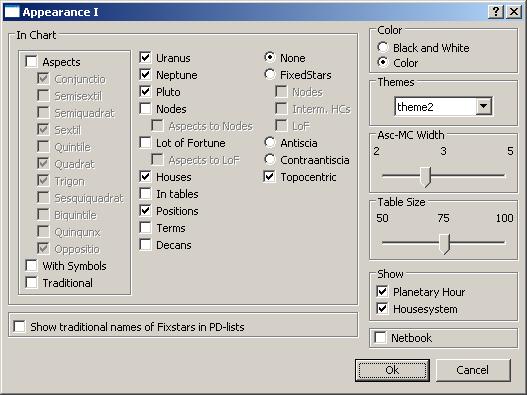Click the Asc-MC Width slider thumb
Image resolution: width=527 pixels, height=395 pixels.
pos(426,176)
